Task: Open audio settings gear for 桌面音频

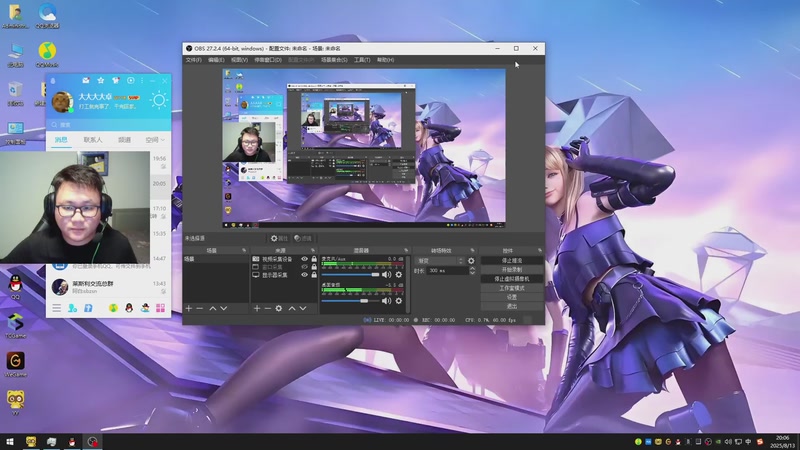Action: pos(398,301)
